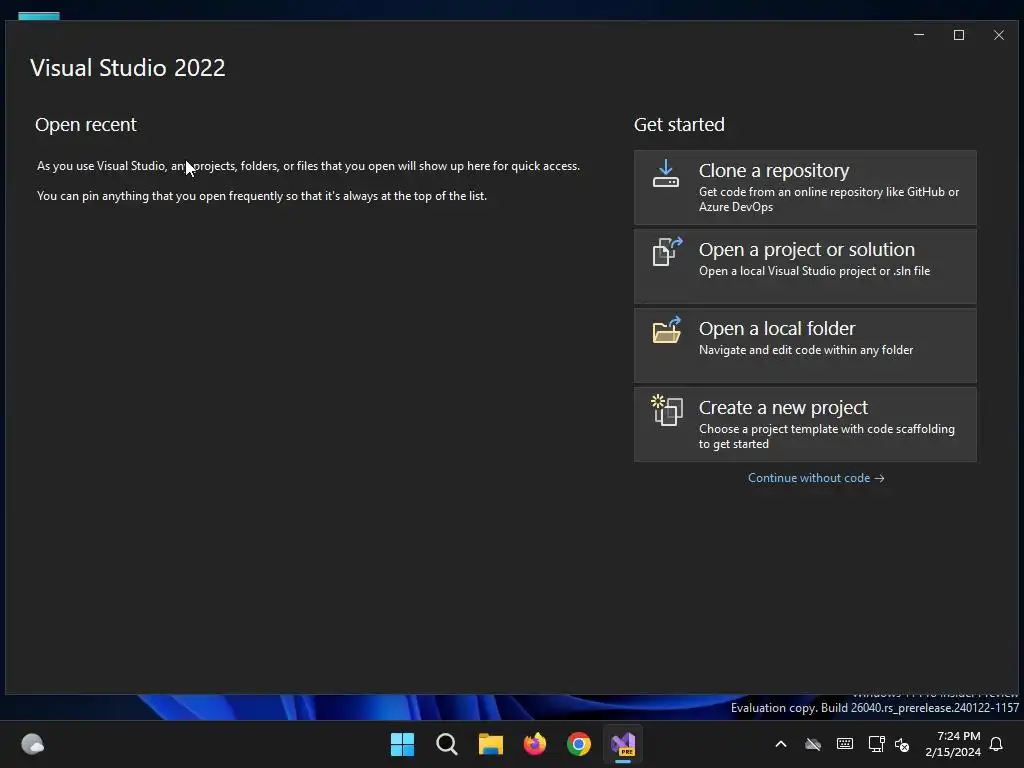1024x768 pixels.
Task: Click the Clone a repository download icon
Action: 665,174
